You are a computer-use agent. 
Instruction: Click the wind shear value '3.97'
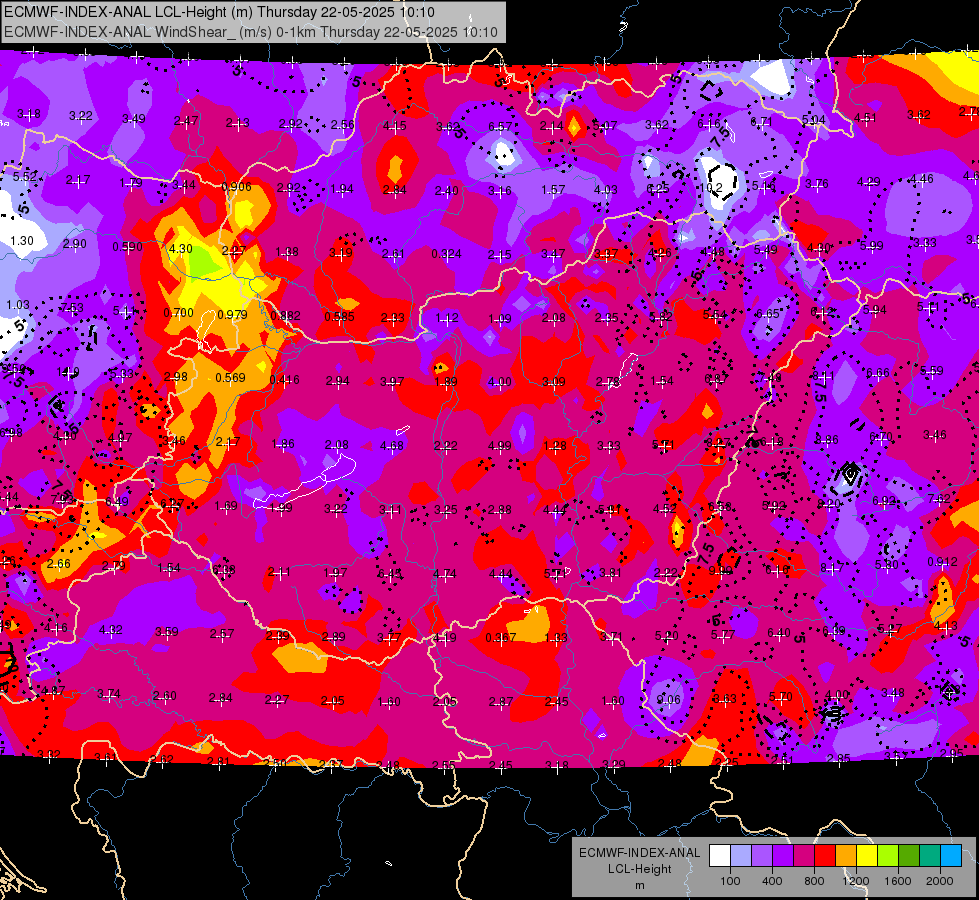[x=392, y=381]
